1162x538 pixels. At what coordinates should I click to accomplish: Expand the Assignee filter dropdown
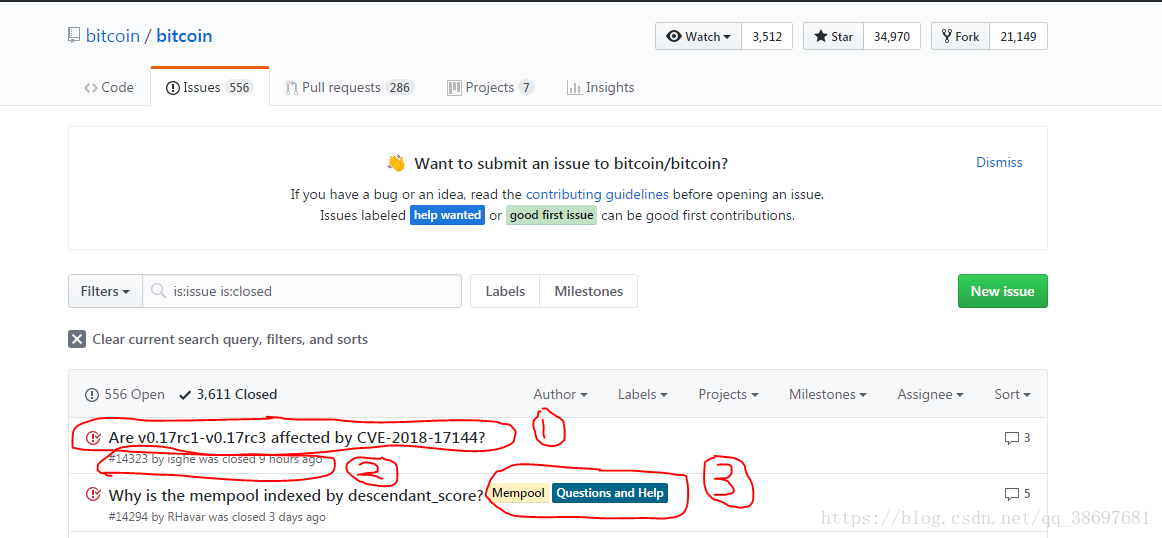930,394
